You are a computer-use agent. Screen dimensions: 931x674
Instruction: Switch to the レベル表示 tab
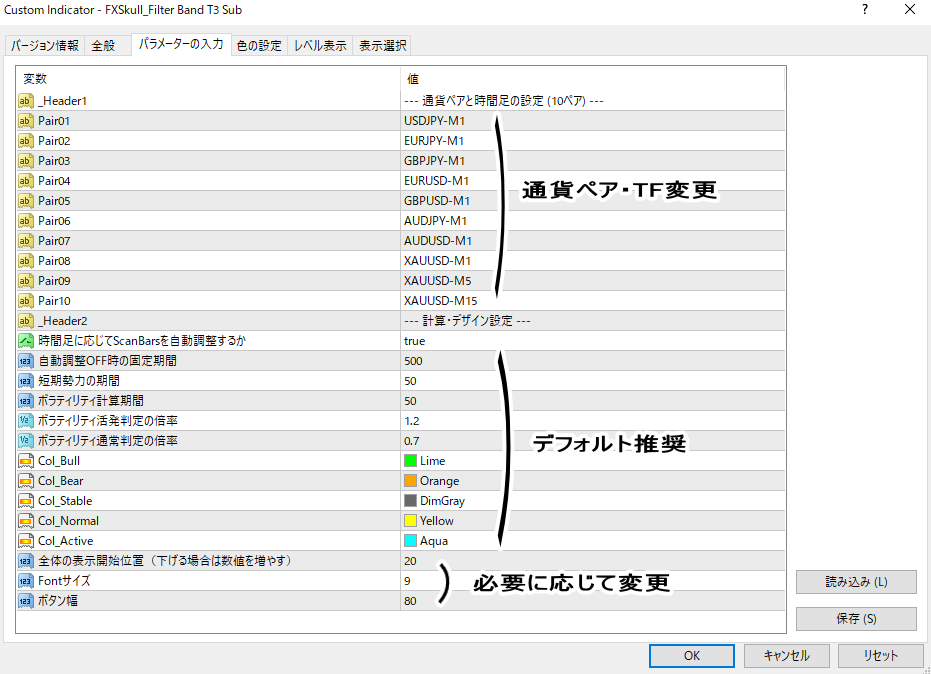320,46
